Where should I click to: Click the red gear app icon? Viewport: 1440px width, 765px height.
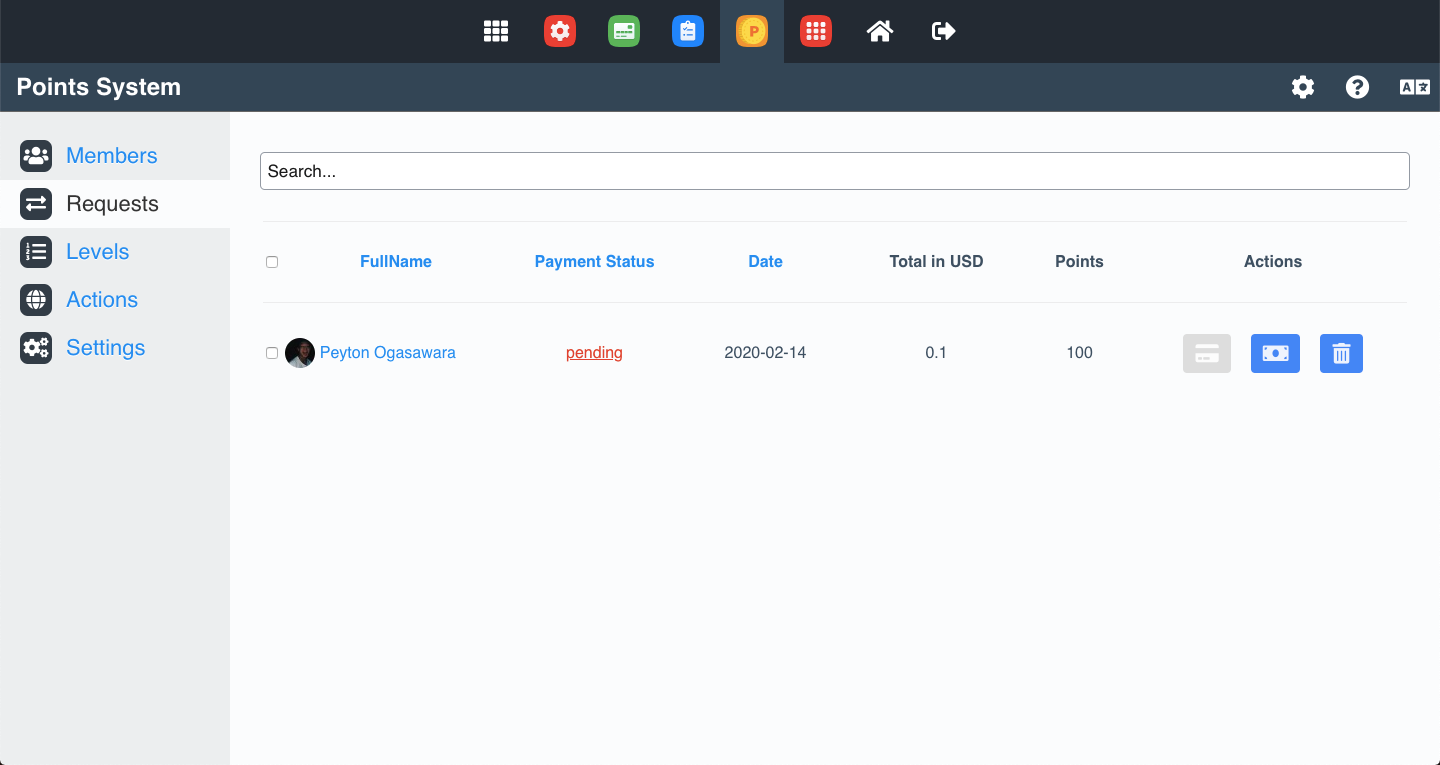click(x=560, y=31)
